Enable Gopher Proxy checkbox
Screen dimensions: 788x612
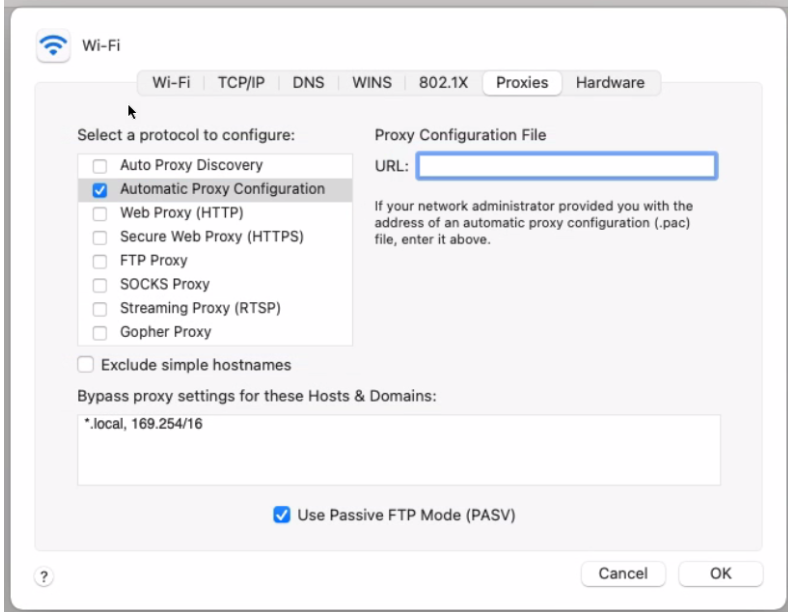tap(99, 332)
